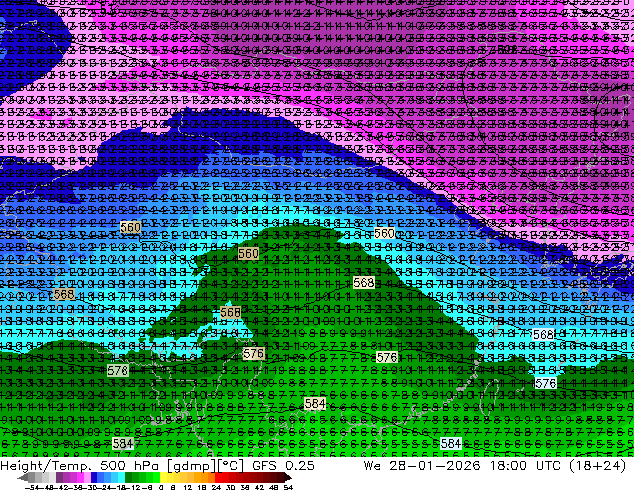Screen dimensions: 634x490
Task: Click the leftmost 584 contour label
Action: click(123, 444)
